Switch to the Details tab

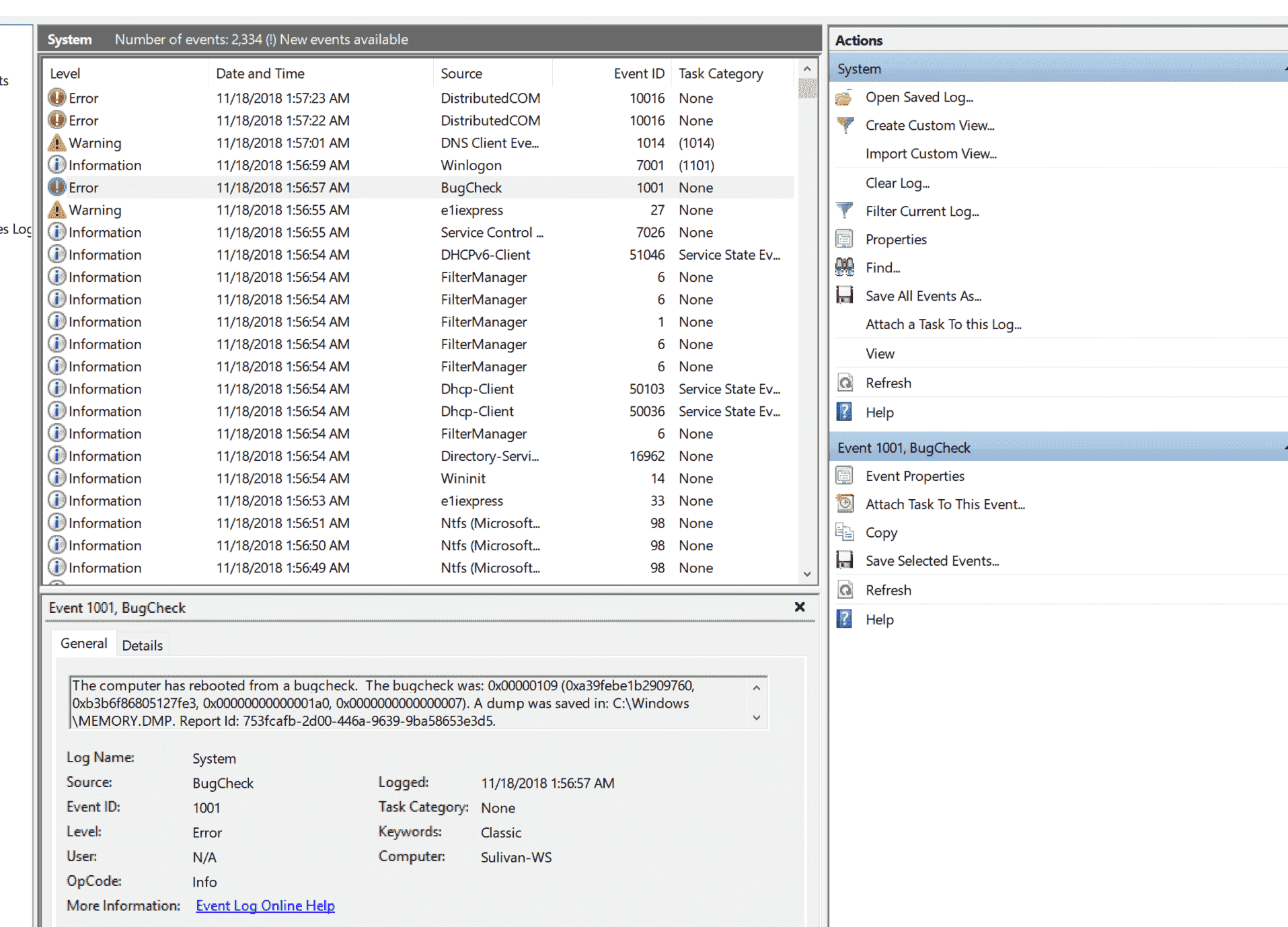point(142,645)
